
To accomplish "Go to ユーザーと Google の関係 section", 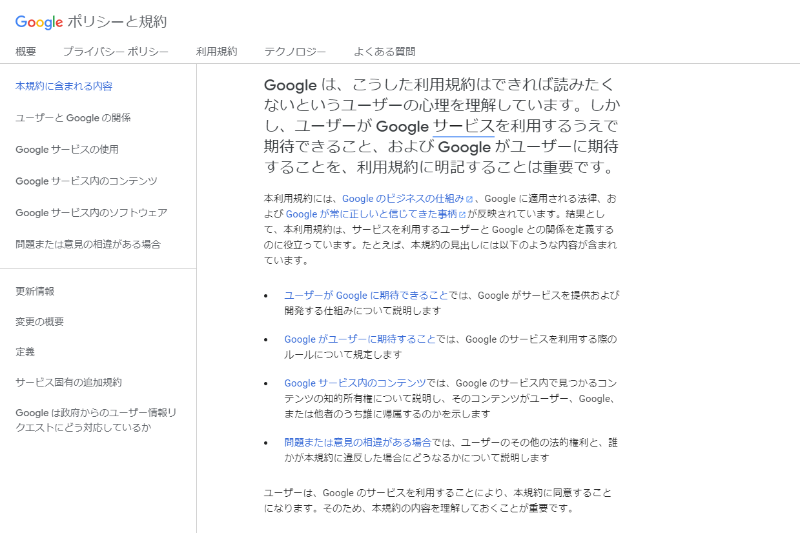I will [73, 118].
